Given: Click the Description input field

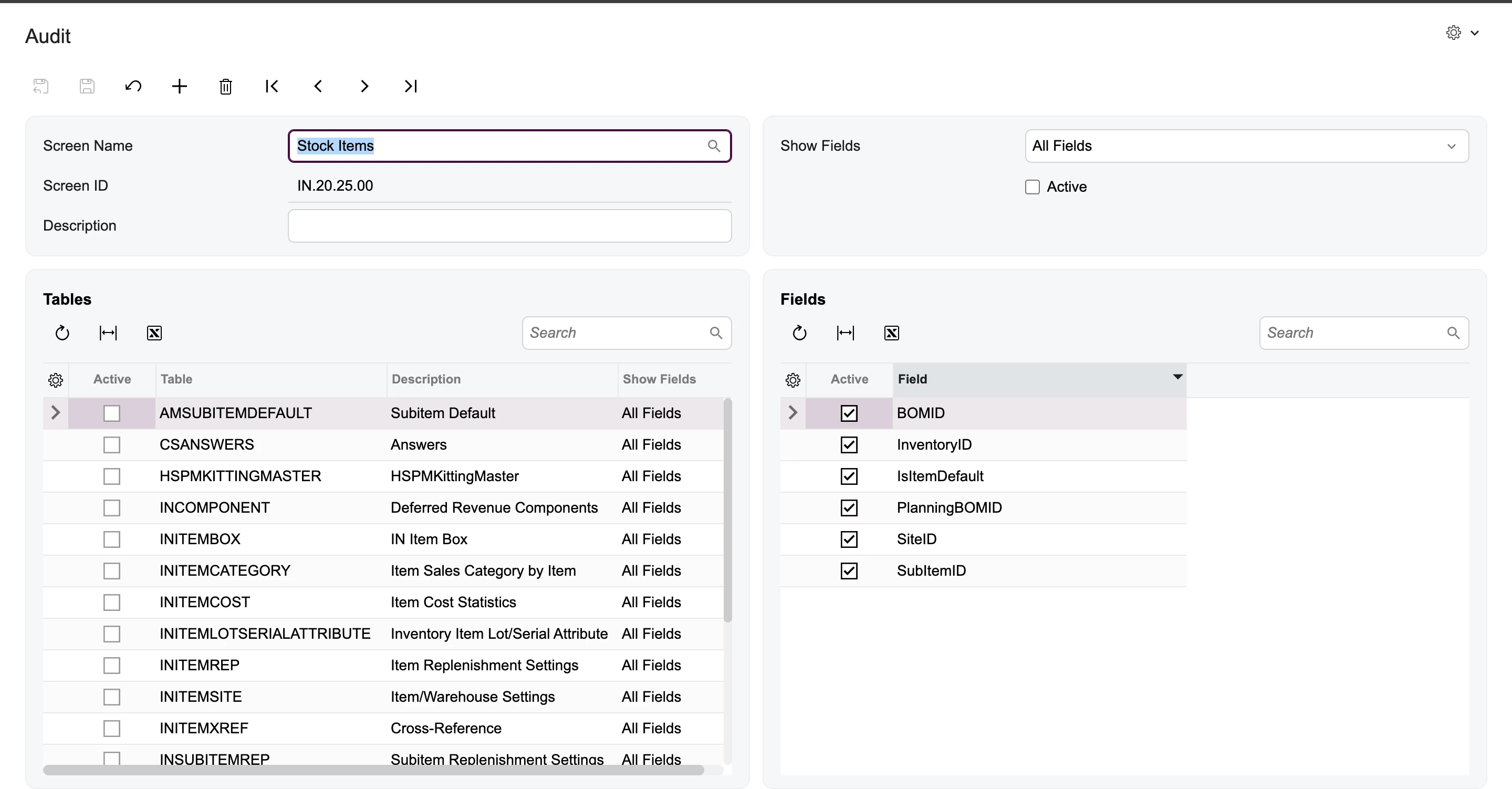Looking at the screenshot, I should [x=509, y=226].
